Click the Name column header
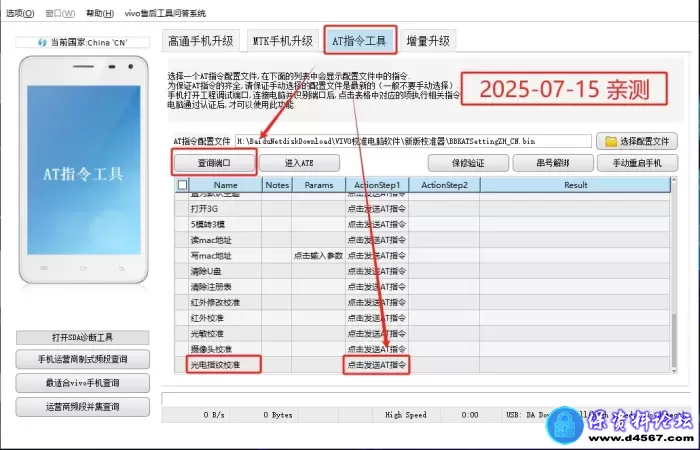The width and height of the screenshot is (700, 450). (x=225, y=185)
